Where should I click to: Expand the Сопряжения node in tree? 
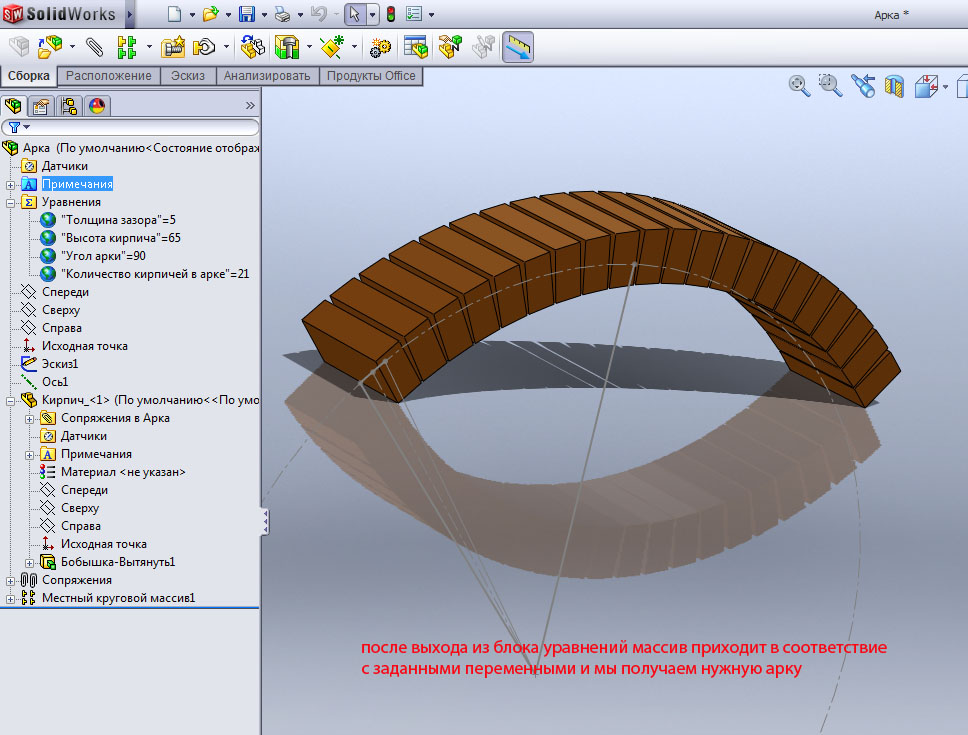click(x=11, y=580)
